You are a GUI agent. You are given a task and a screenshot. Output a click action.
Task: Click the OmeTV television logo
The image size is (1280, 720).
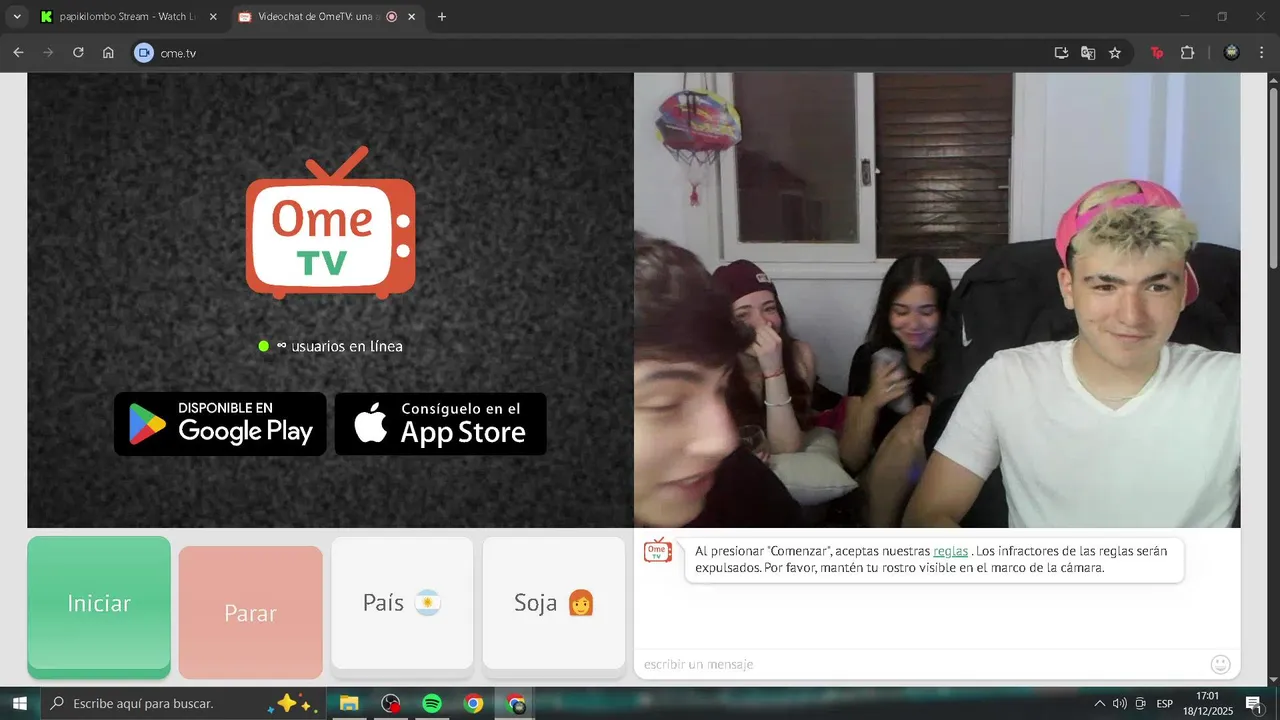330,222
